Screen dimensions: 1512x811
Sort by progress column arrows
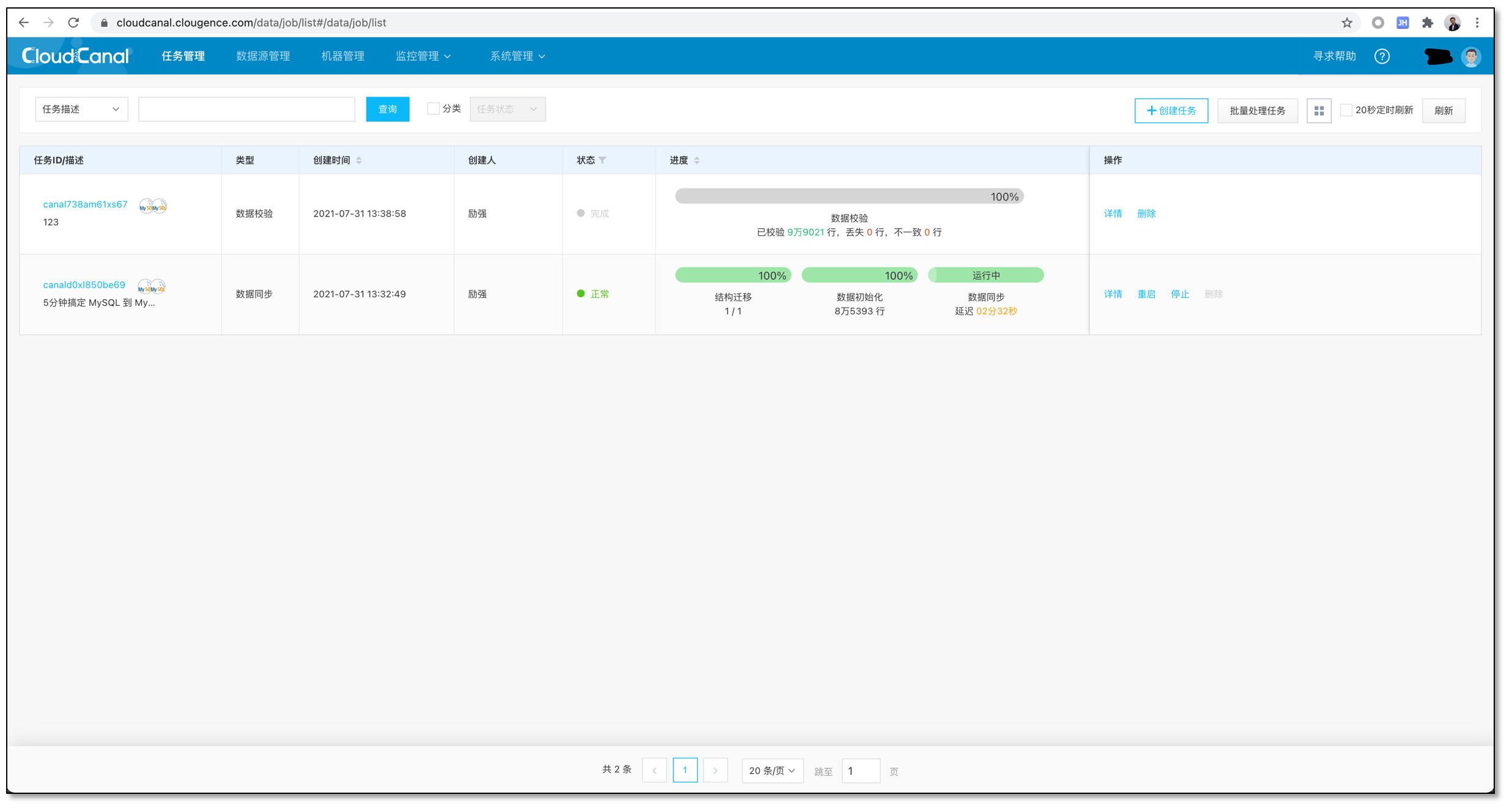click(697, 160)
